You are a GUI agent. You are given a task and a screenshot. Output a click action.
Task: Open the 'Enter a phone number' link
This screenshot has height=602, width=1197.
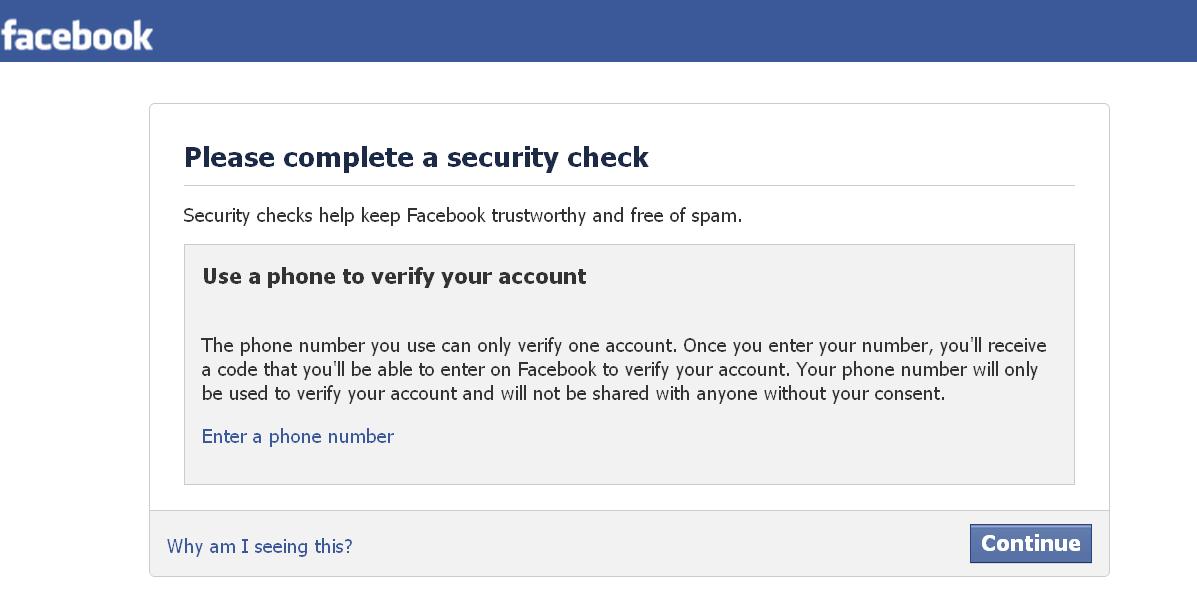tap(298, 436)
